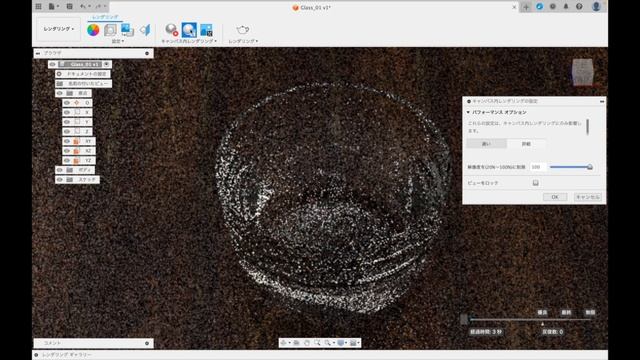Expand the Setup panel dropdown
Viewport: 640px width, 360px height.
(x=118, y=41)
